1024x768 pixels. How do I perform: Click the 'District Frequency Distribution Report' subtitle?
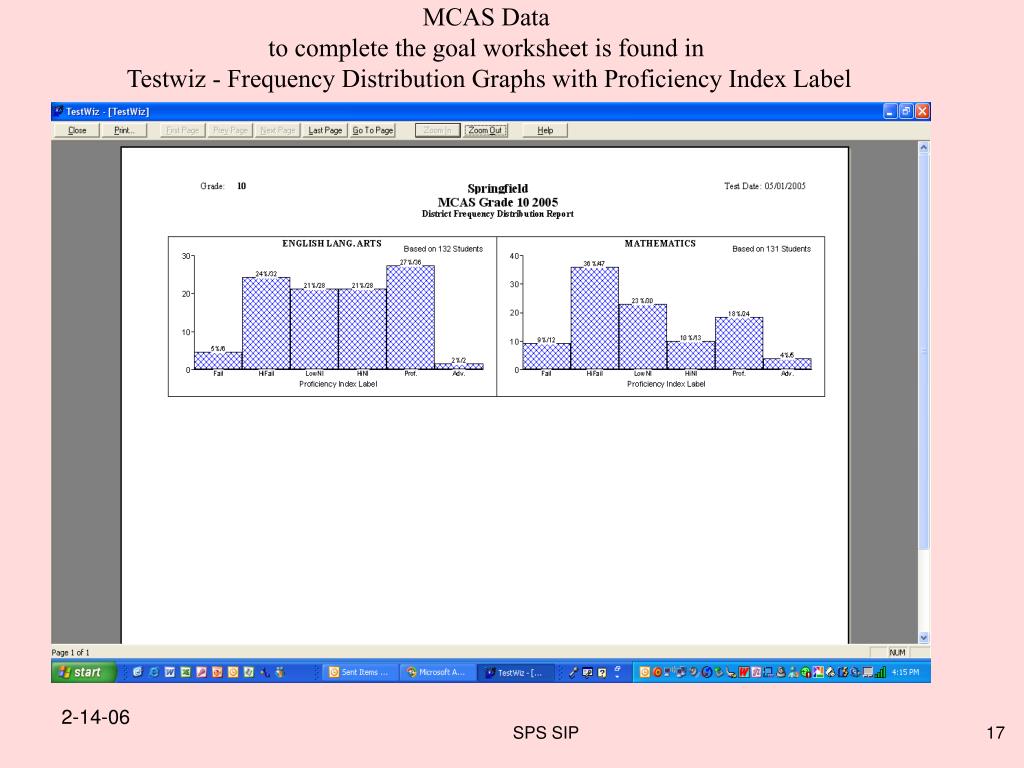(498, 214)
